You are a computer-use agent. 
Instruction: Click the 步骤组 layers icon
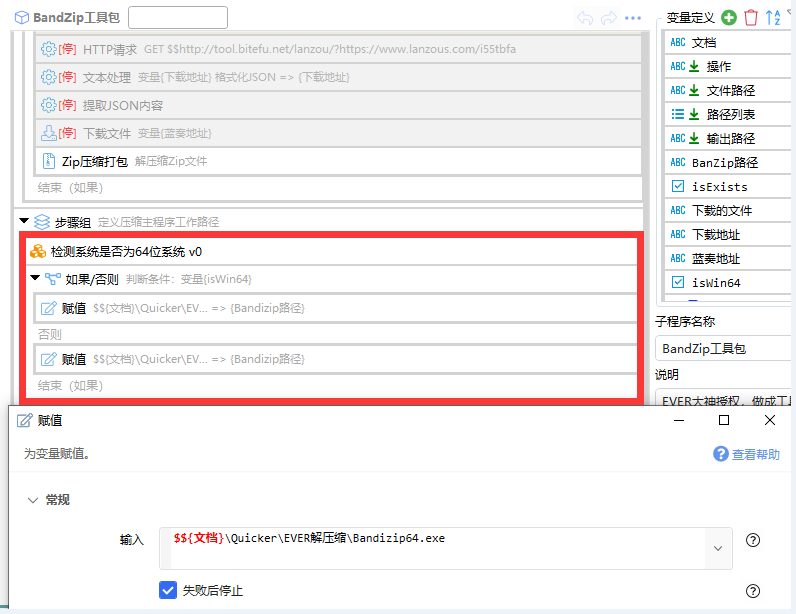[42, 222]
